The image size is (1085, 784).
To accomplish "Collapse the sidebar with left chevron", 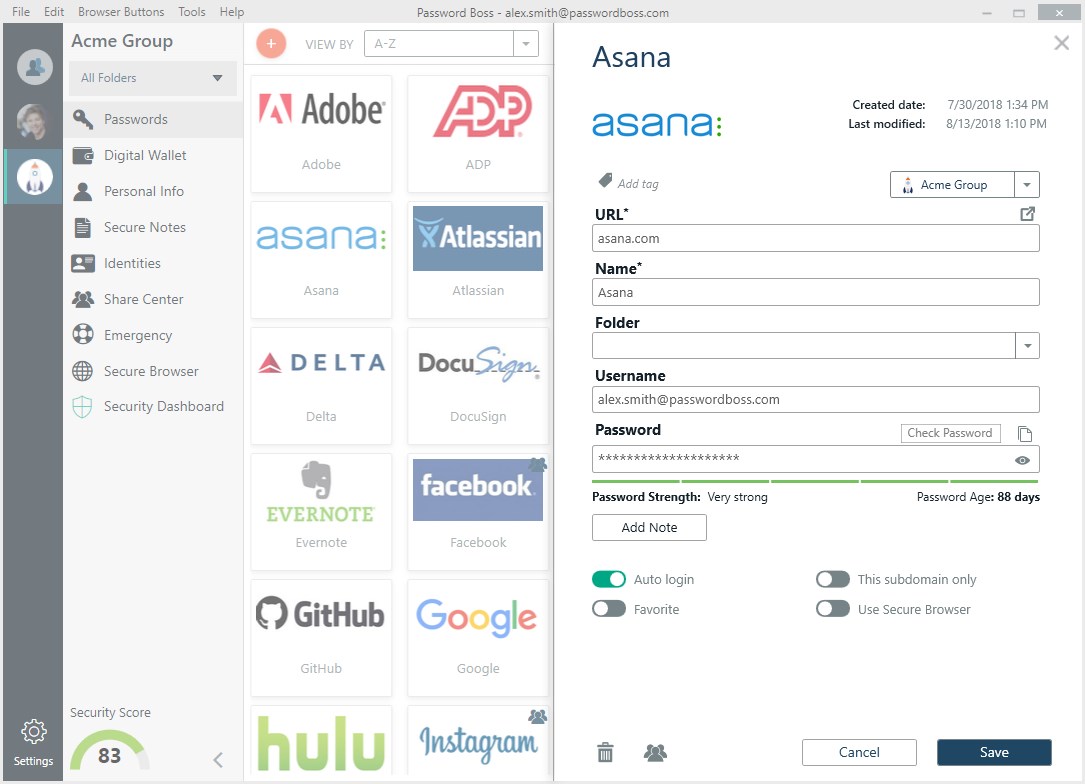I will (218, 760).
